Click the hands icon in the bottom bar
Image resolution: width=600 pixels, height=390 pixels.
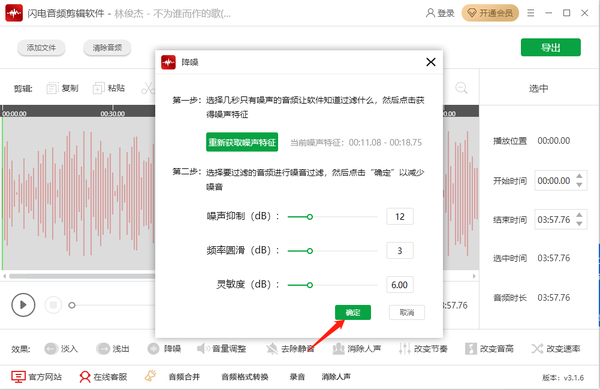[150, 376]
